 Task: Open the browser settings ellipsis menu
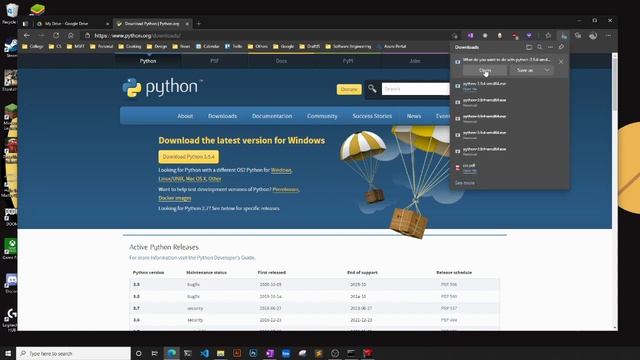pos(609,36)
